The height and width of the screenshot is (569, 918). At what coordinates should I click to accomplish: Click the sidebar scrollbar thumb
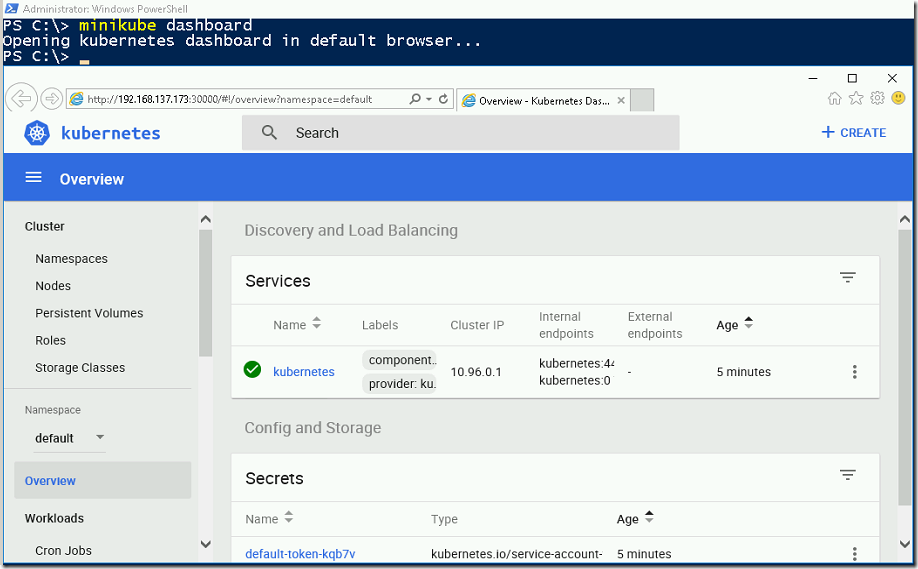205,293
